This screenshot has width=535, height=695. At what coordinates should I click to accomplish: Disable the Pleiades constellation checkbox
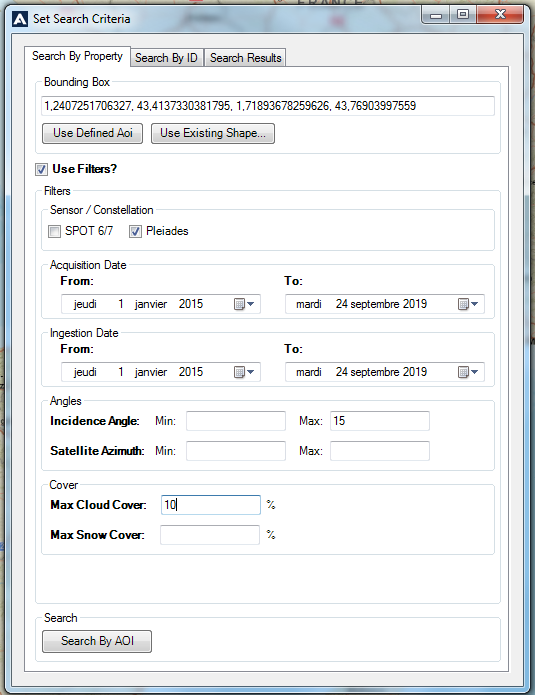(x=135, y=231)
